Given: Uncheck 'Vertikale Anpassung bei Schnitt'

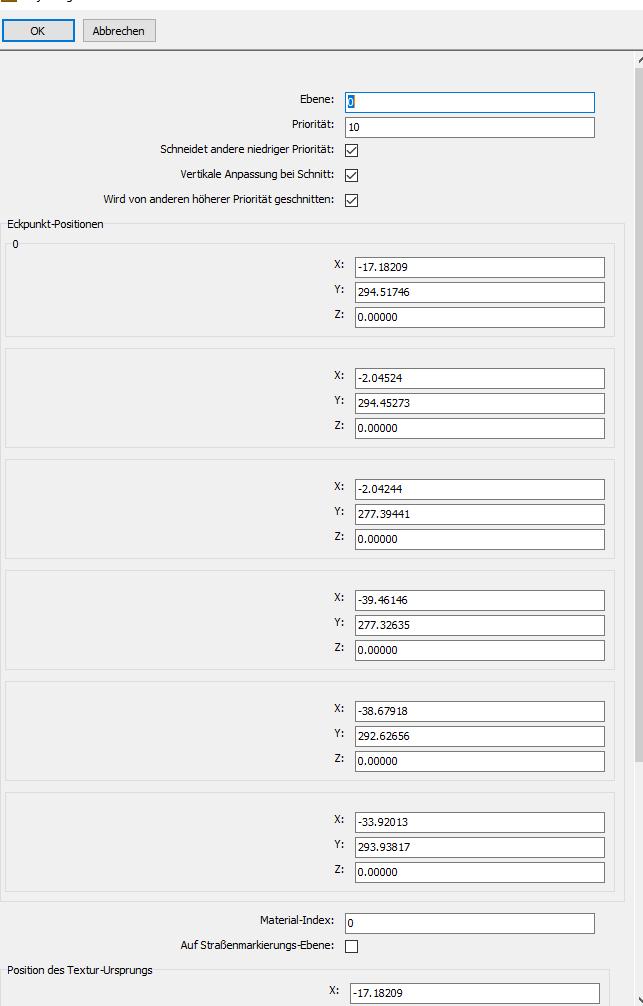Looking at the screenshot, I should click(x=351, y=175).
